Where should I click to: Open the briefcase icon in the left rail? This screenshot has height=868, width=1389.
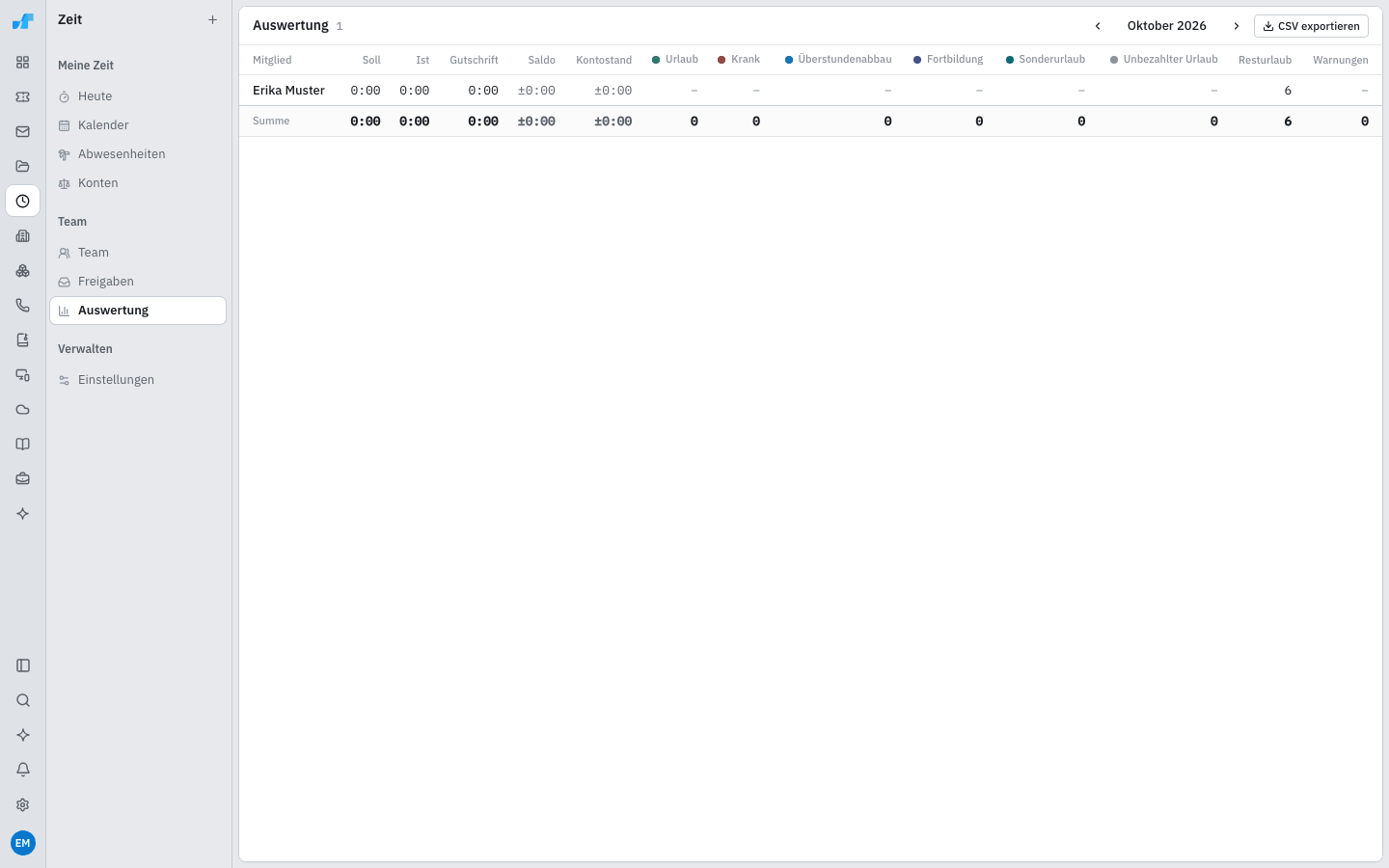(23, 479)
